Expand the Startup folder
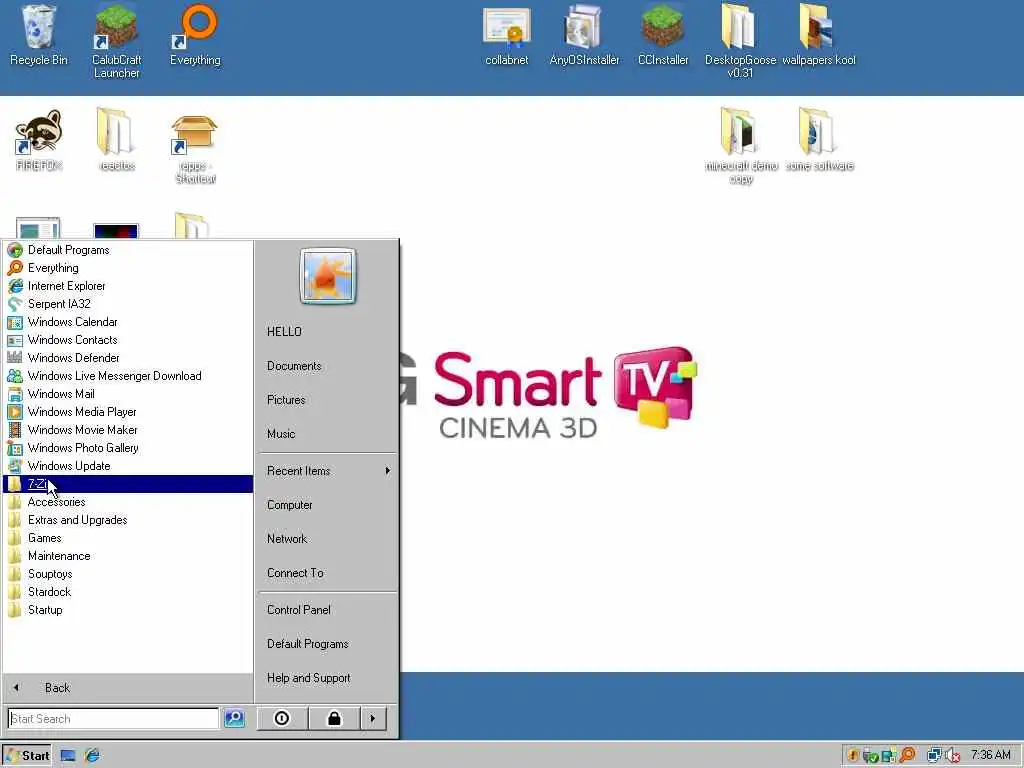 coord(128,610)
